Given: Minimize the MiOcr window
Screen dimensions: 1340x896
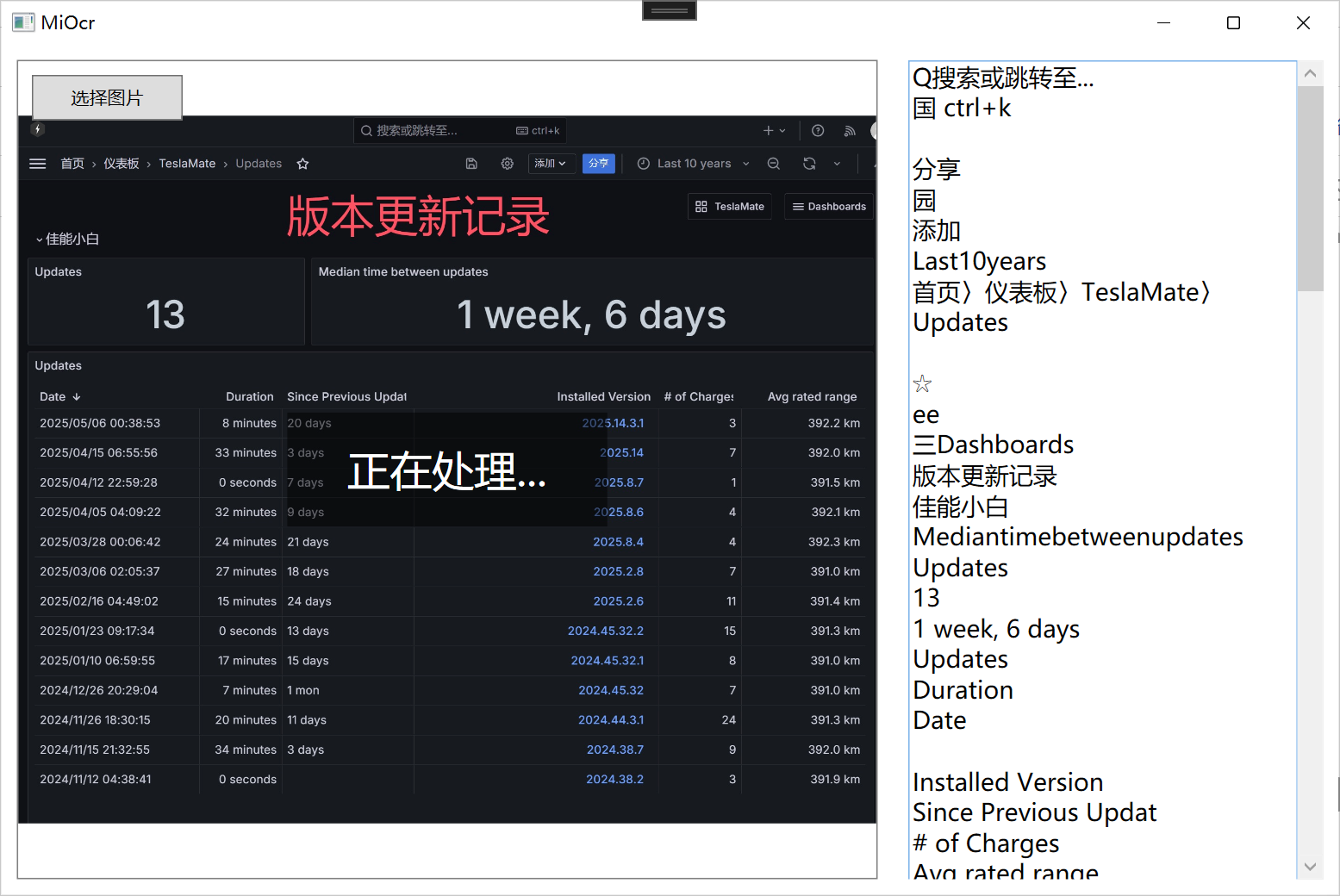Looking at the screenshot, I should [1163, 22].
